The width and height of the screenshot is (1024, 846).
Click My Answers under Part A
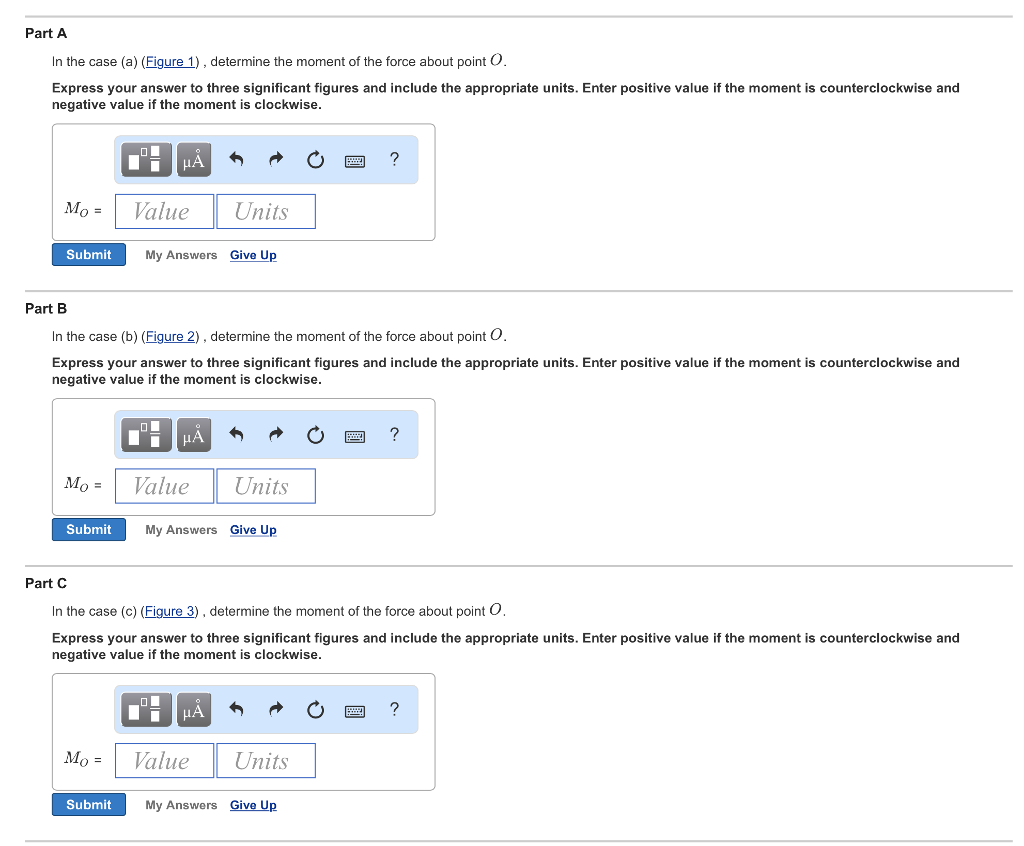tap(181, 255)
